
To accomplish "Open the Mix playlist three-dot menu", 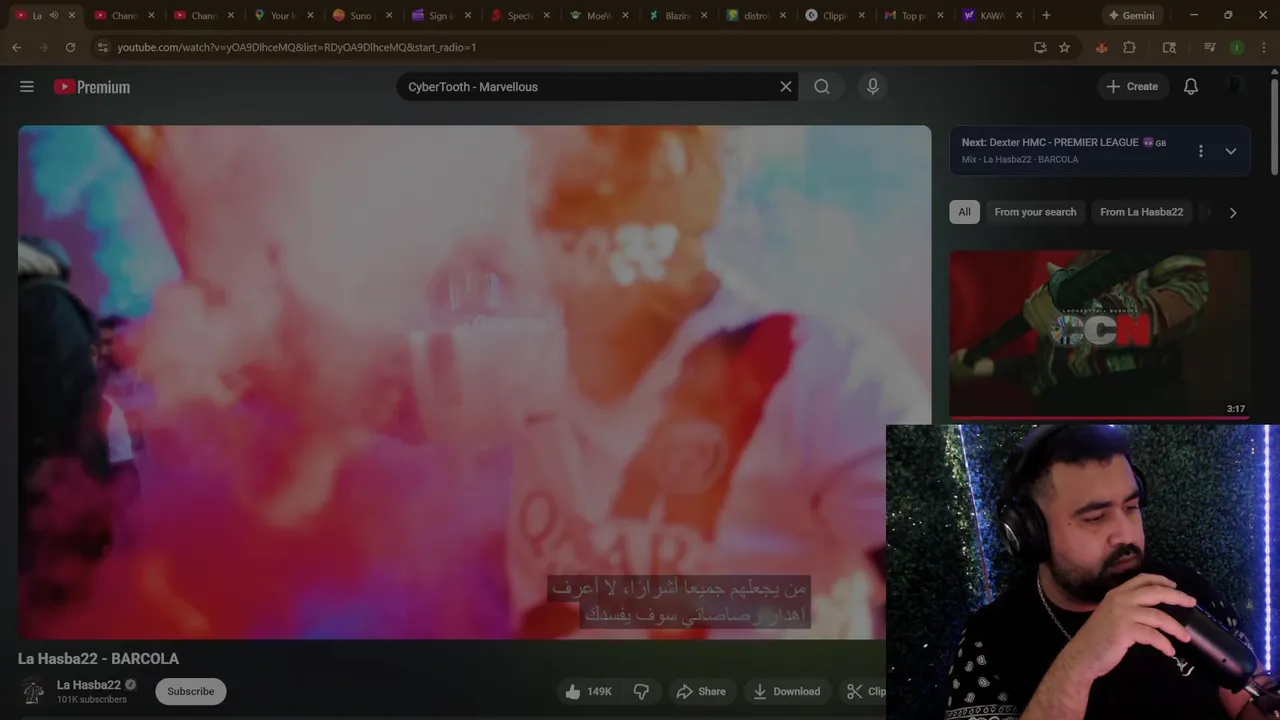I will coord(1201,151).
